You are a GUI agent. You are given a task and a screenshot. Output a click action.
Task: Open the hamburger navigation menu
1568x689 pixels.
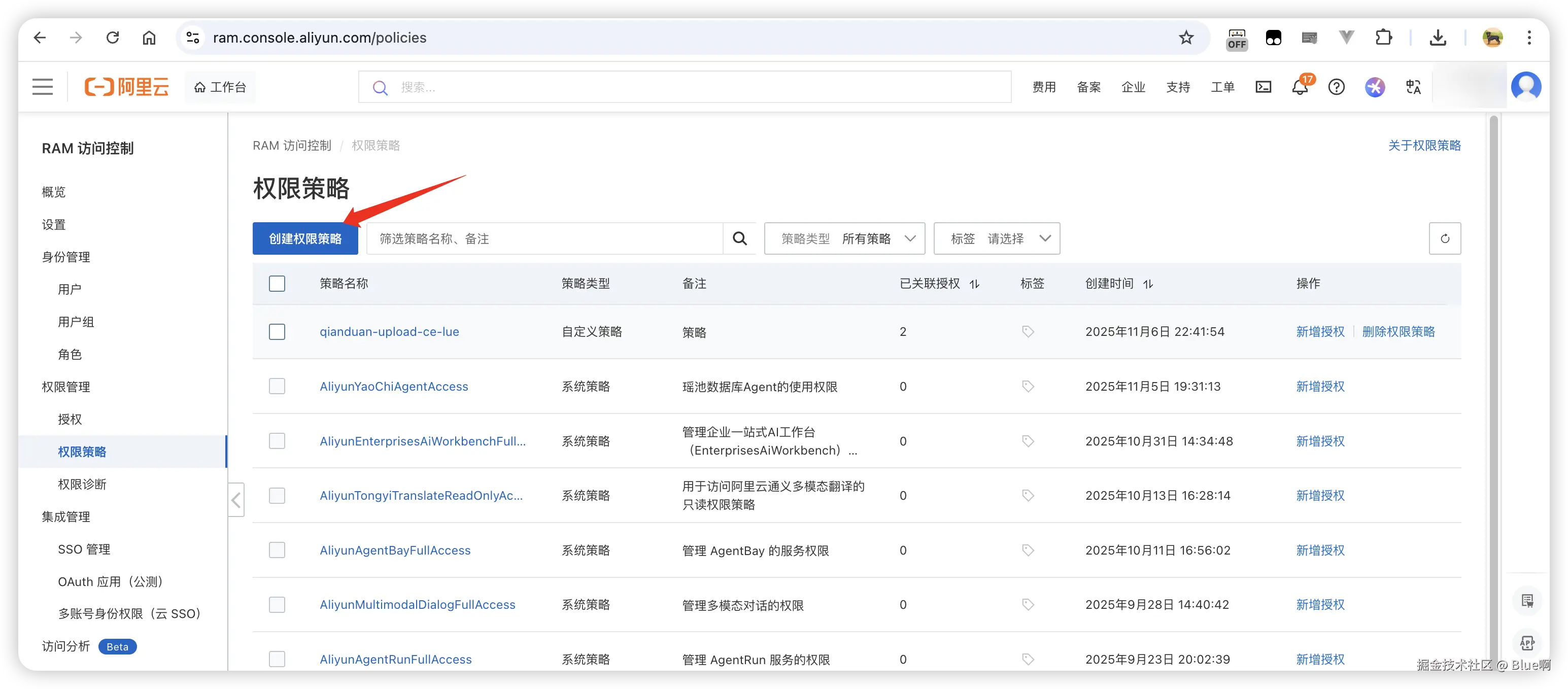(x=43, y=87)
